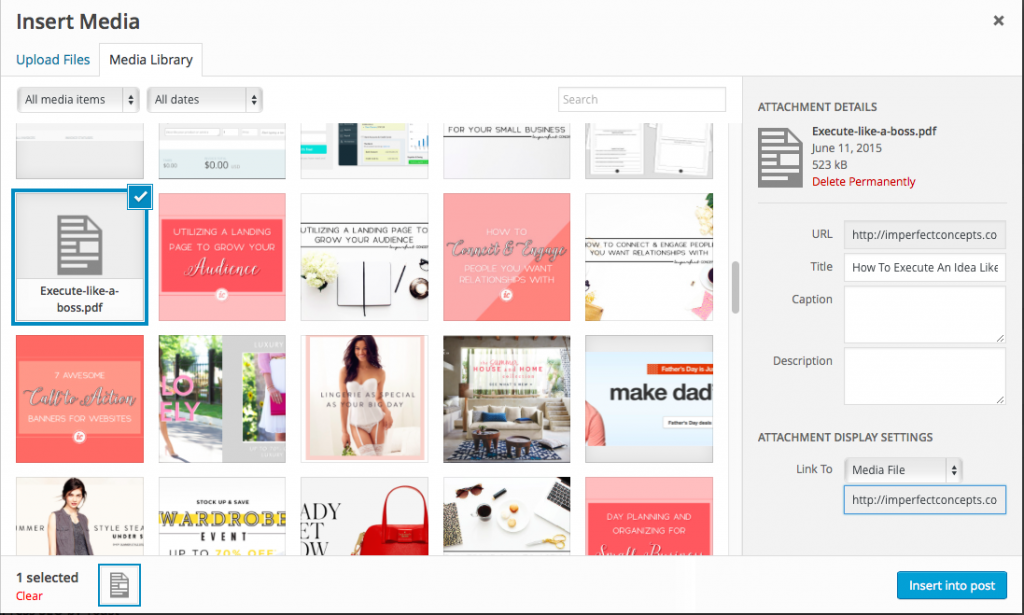Screen dimensions: 1024x615
Task: Click the Execute-like-a-boss.pdf filename in details
Action: [x=874, y=131]
